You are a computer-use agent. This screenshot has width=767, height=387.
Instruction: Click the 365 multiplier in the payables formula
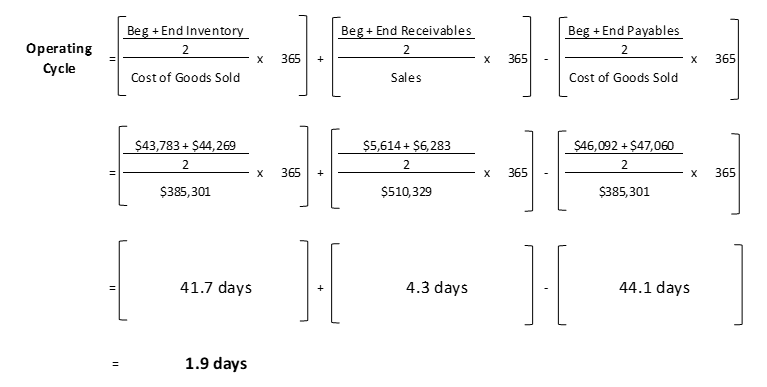coord(725,59)
